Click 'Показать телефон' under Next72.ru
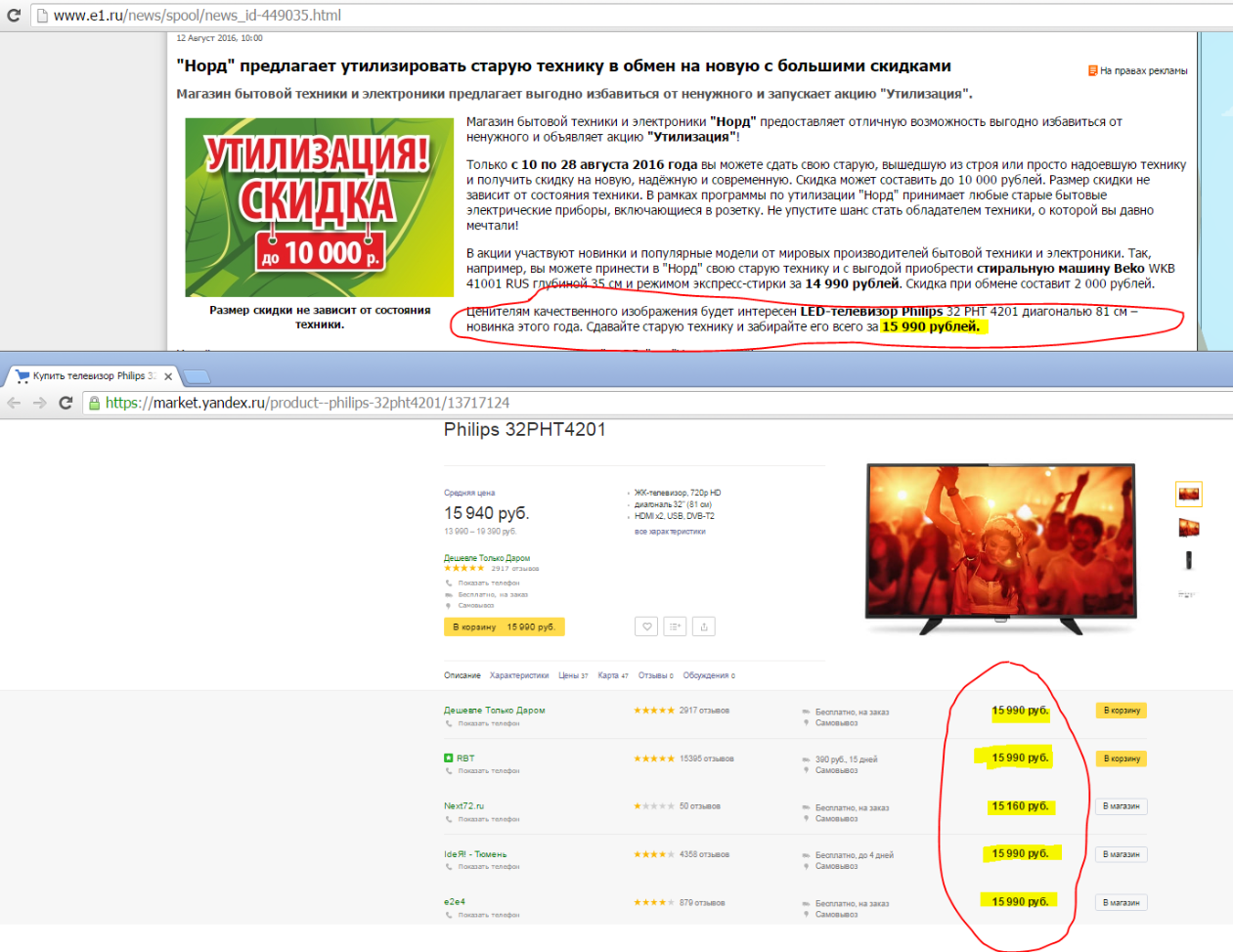The height and width of the screenshot is (952, 1233). coord(489,819)
